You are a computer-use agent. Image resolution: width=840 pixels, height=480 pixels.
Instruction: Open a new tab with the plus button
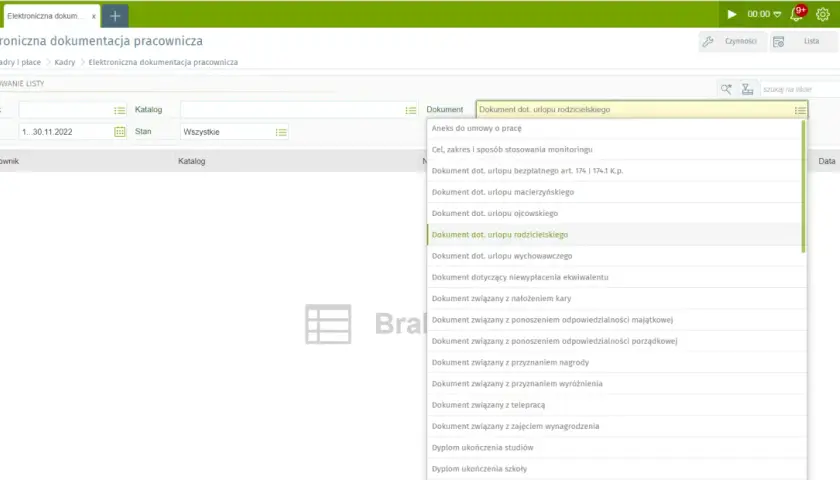tap(115, 16)
